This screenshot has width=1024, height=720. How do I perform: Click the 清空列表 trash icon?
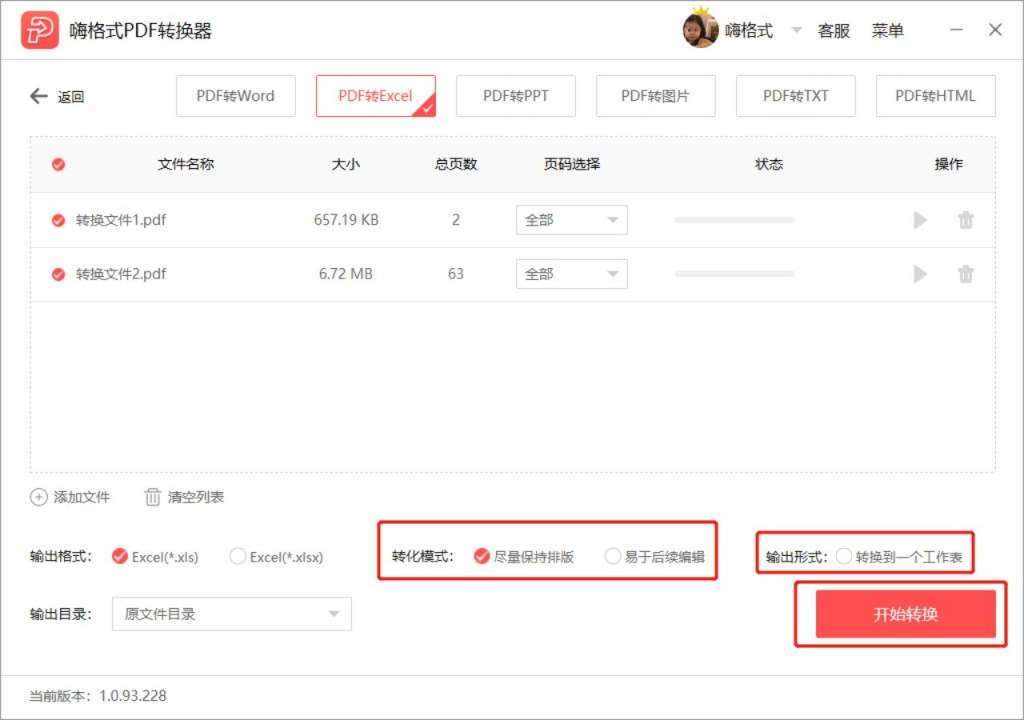coord(152,497)
